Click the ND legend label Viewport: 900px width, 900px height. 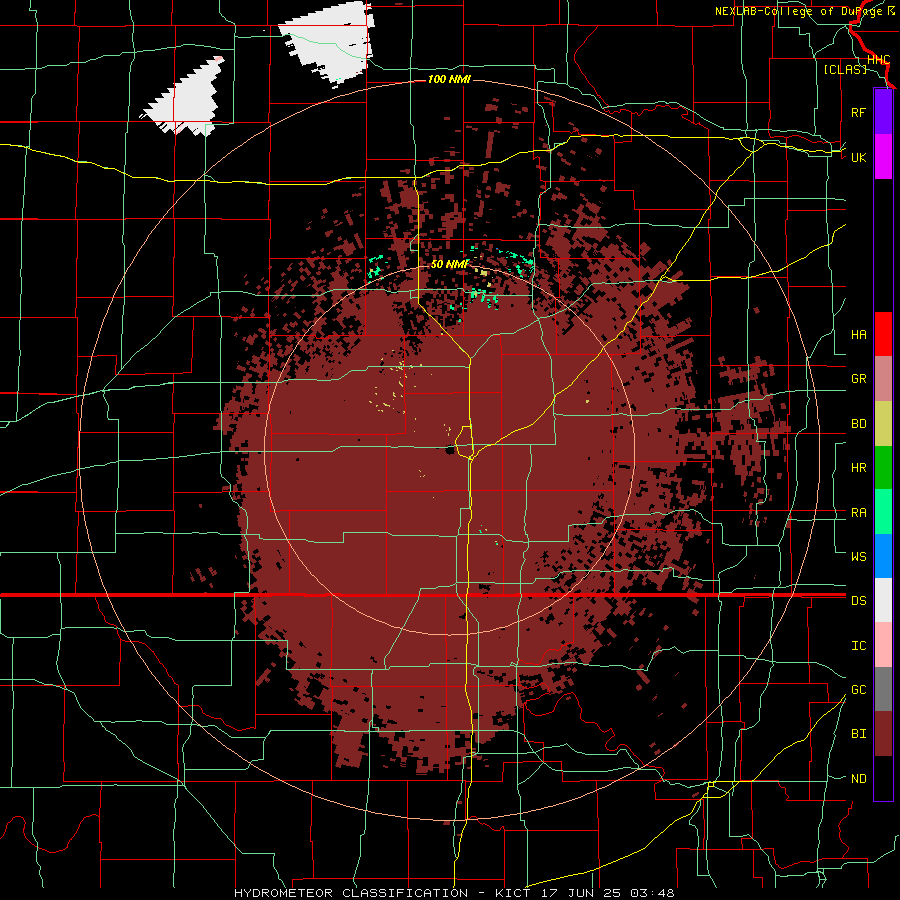coord(858,779)
